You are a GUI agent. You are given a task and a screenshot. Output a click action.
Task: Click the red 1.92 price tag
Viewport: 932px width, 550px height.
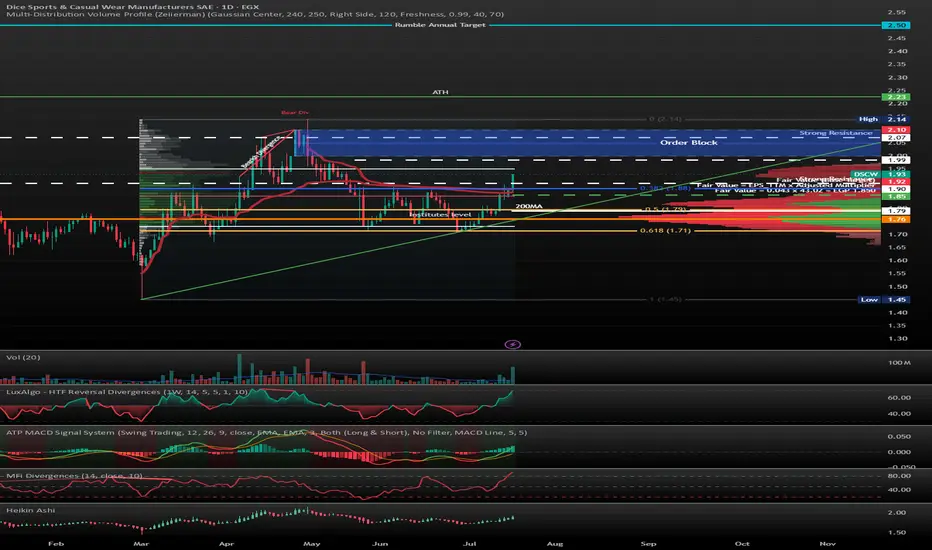(x=896, y=181)
